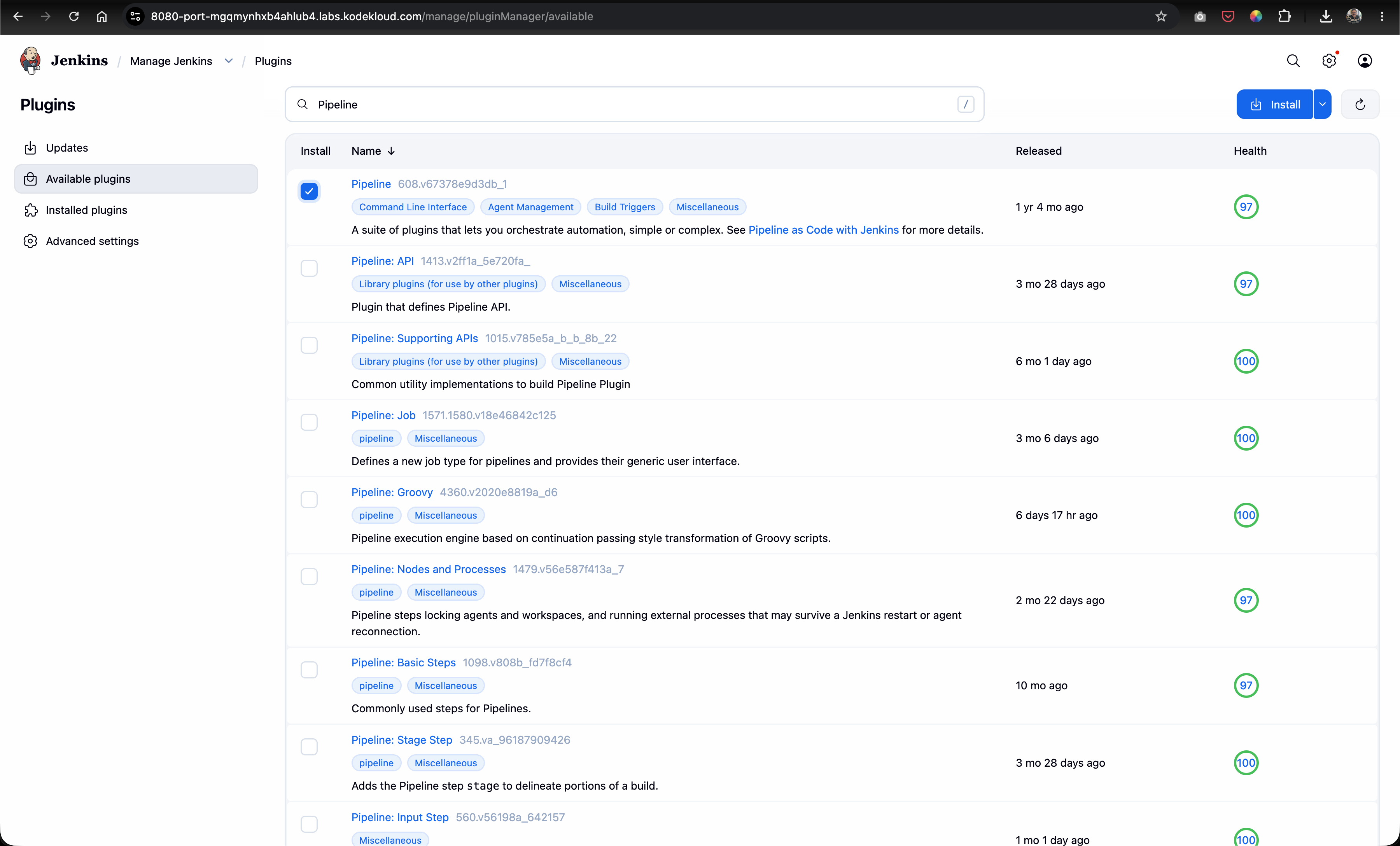Click the Build Triggers tag
This screenshot has width=1400, height=846.
pyautogui.click(x=625, y=207)
